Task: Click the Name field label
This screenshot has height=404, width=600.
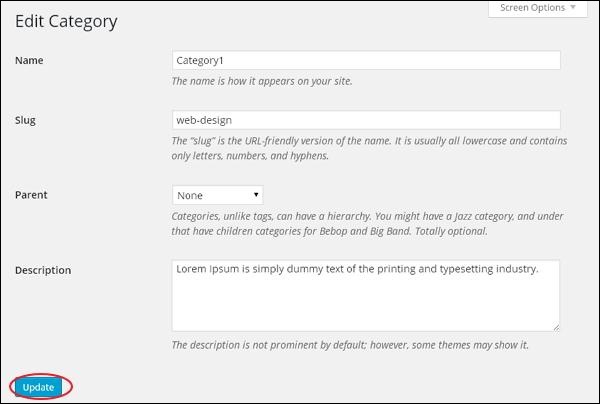Action: [29, 60]
